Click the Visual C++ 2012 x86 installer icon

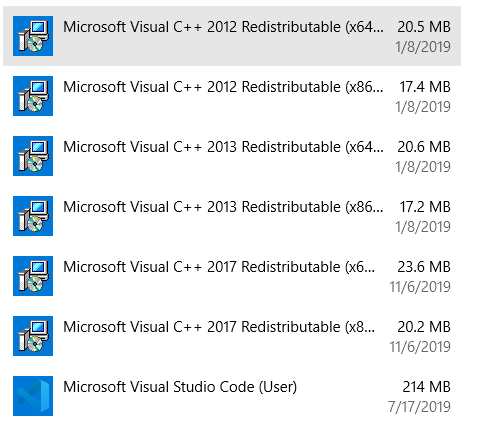[33, 96]
